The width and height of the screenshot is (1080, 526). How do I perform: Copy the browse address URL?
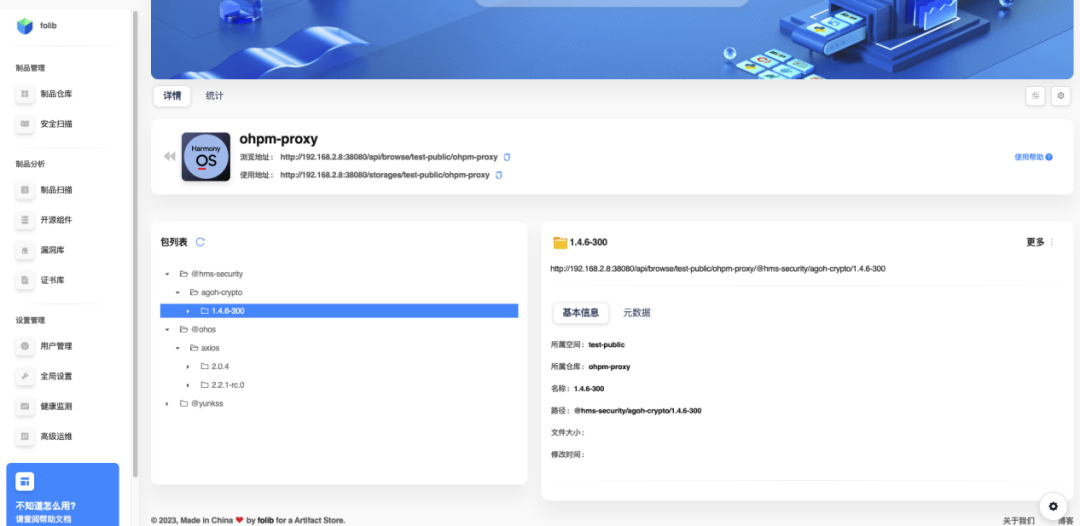click(507, 157)
